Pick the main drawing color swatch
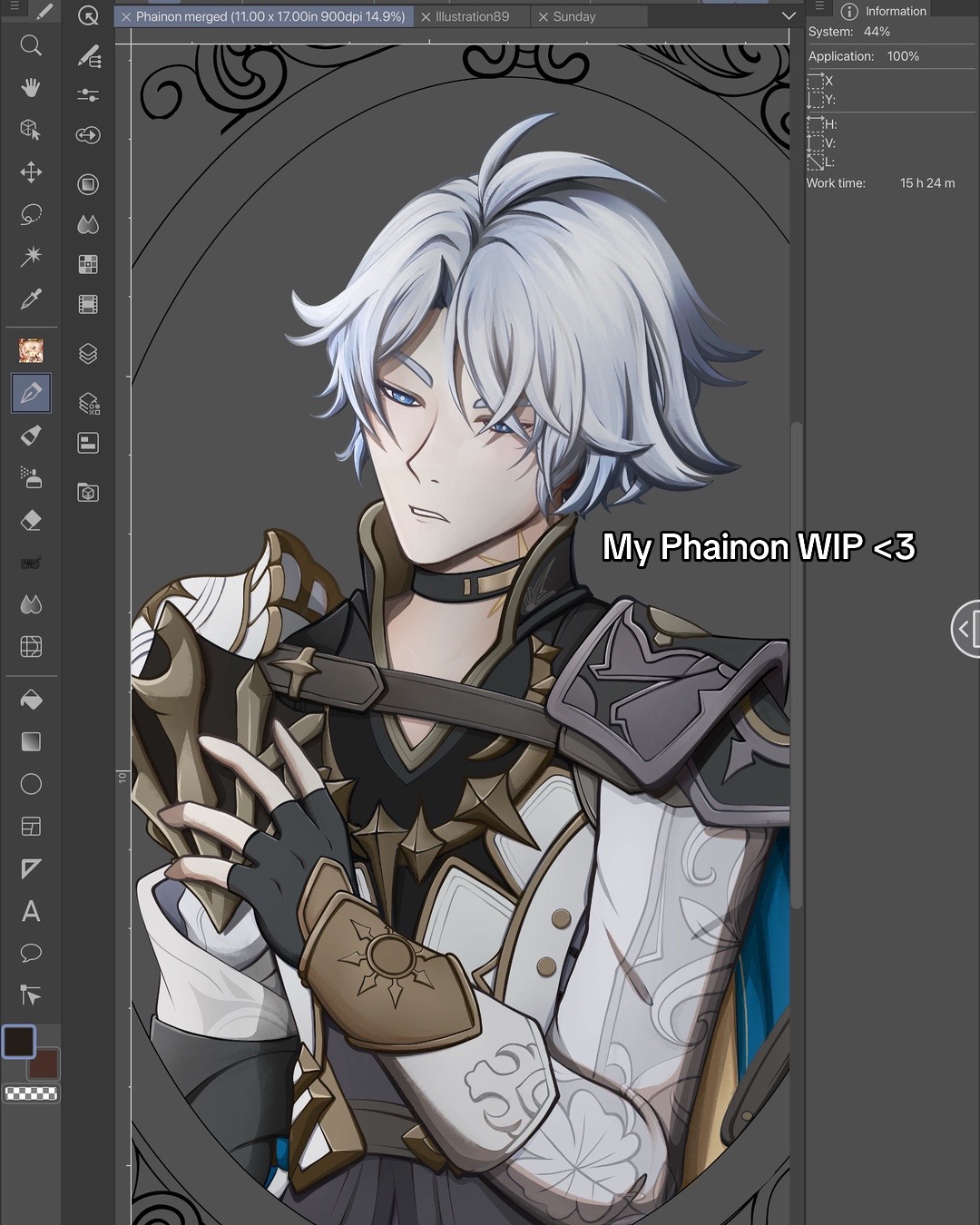This screenshot has height=1225, width=980. coord(19,1041)
